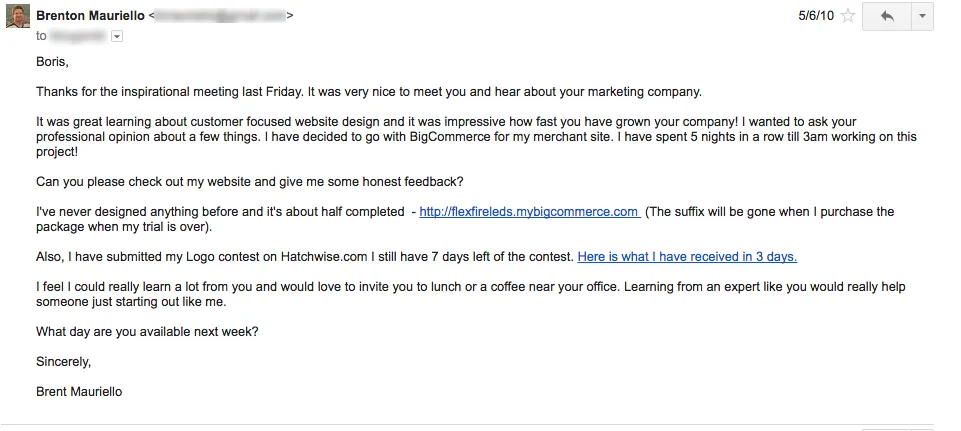
Task: Select the sender name Brenton Mauriello
Action: pos(91,16)
